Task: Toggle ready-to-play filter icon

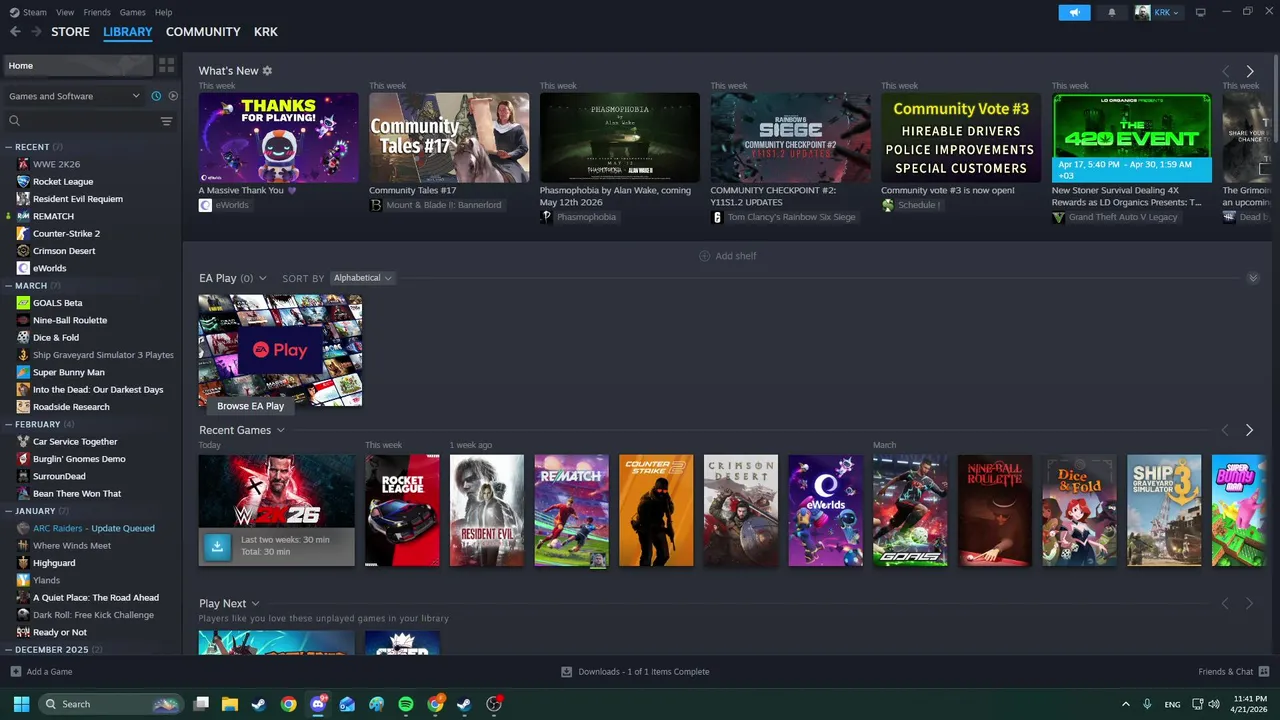Action: [x=173, y=96]
